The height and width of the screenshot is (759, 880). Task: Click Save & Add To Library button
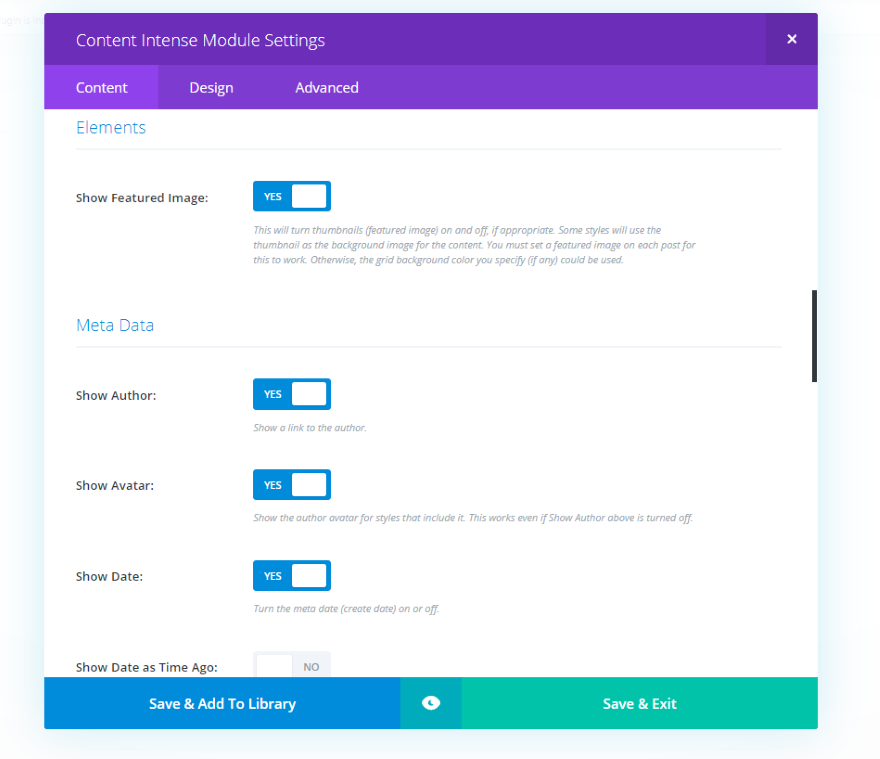tap(222, 703)
